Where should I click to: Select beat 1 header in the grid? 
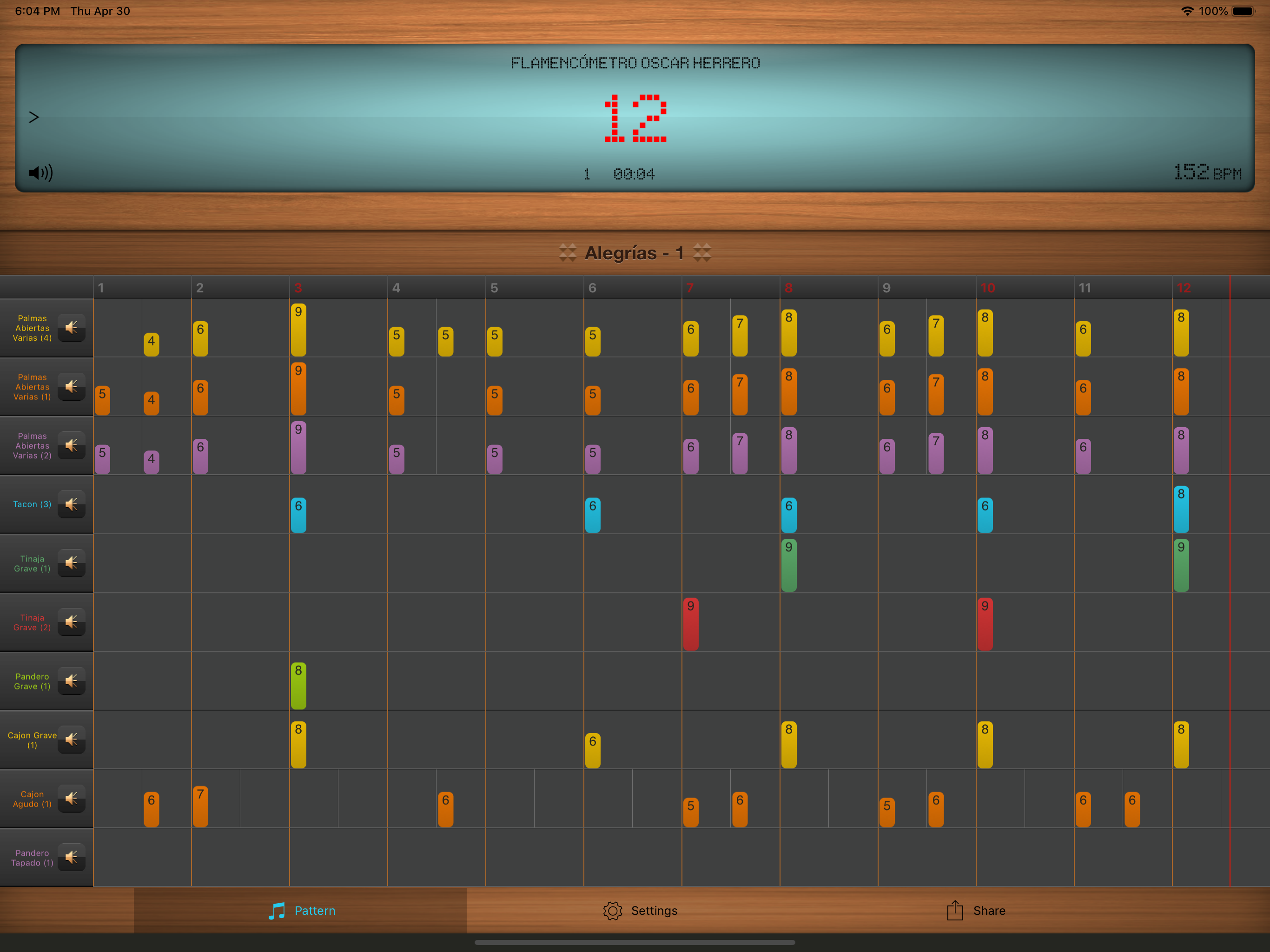coord(142,288)
